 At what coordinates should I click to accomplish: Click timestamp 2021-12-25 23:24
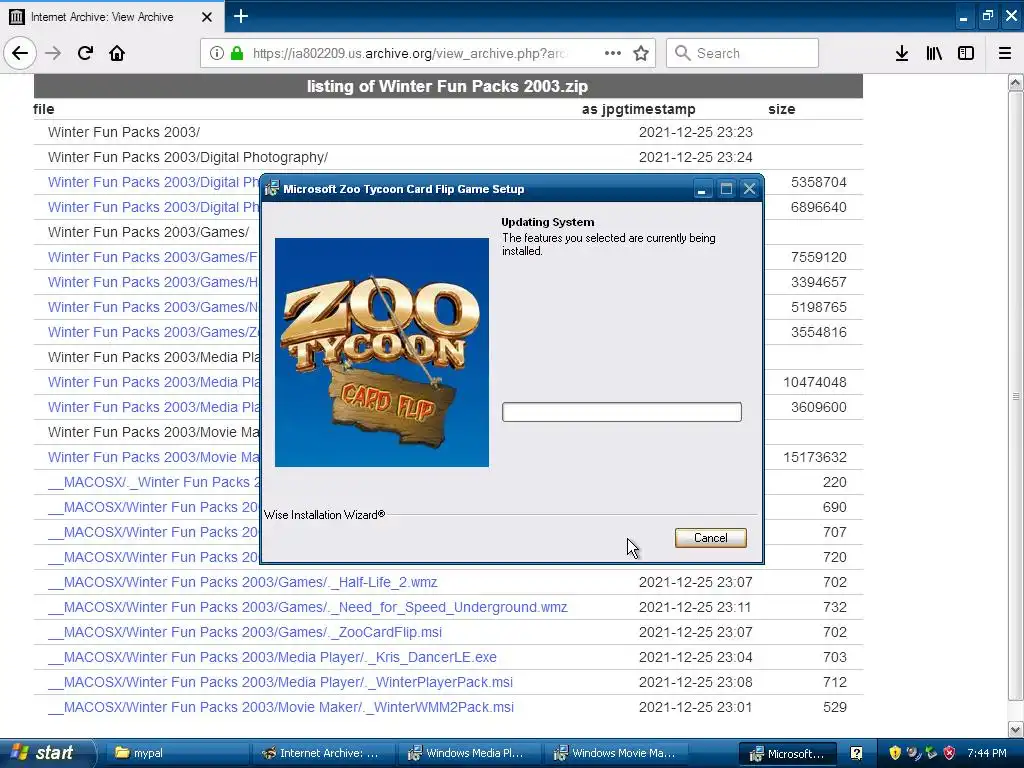pos(696,157)
